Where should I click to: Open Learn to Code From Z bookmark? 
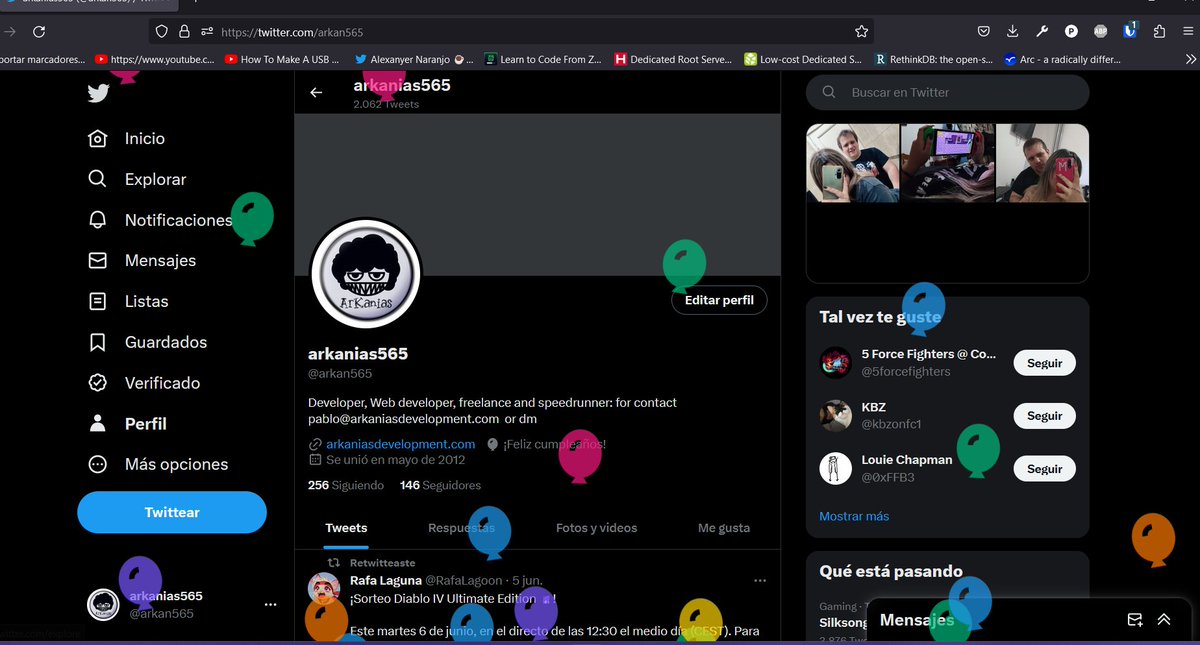pyautogui.click(x=543, y=59)
